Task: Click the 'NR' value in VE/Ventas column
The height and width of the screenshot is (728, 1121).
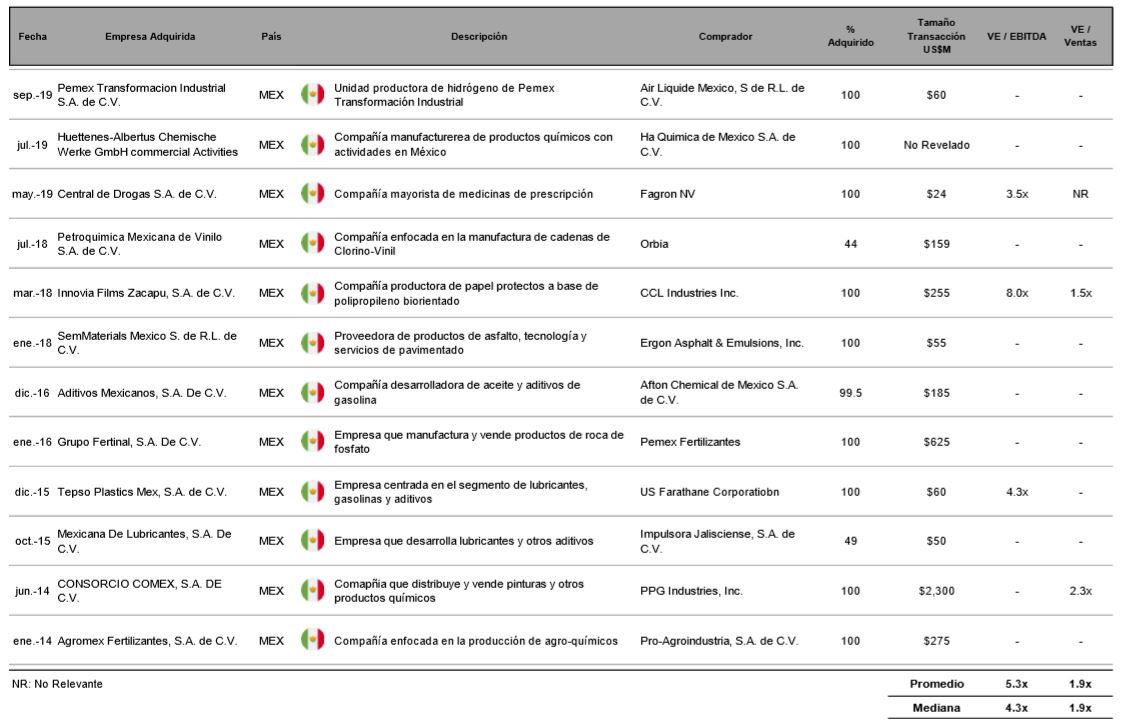Action: coord(1080,194)
